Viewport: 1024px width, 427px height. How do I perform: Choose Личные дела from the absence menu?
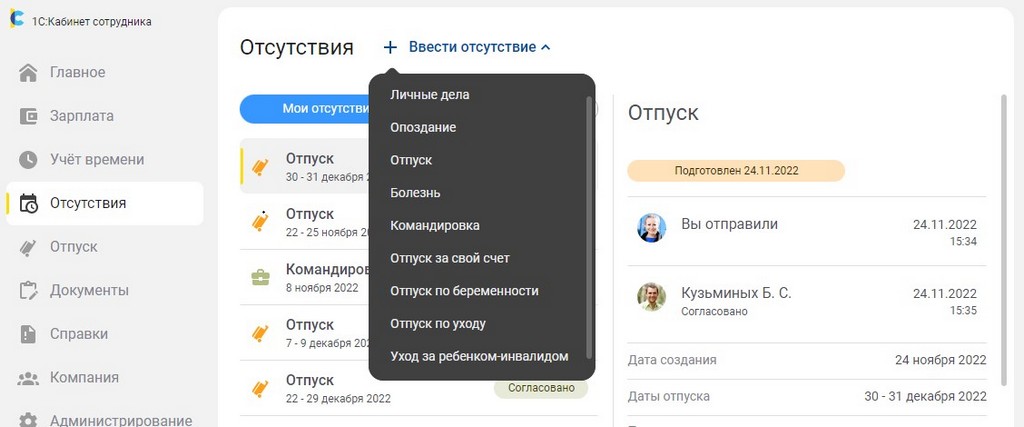(x=430, y=95)
